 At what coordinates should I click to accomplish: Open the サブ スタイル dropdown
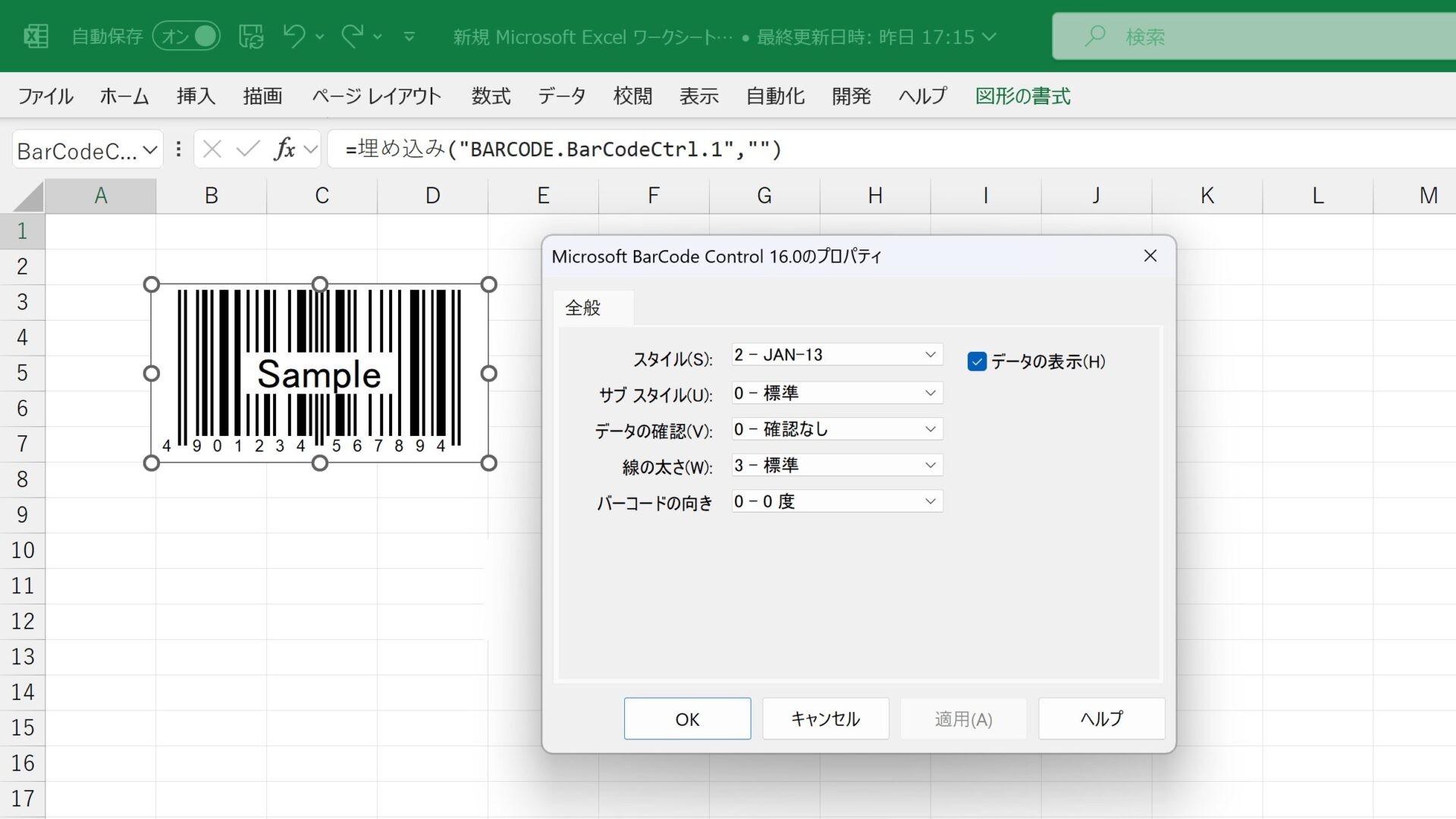click(837, 393)
